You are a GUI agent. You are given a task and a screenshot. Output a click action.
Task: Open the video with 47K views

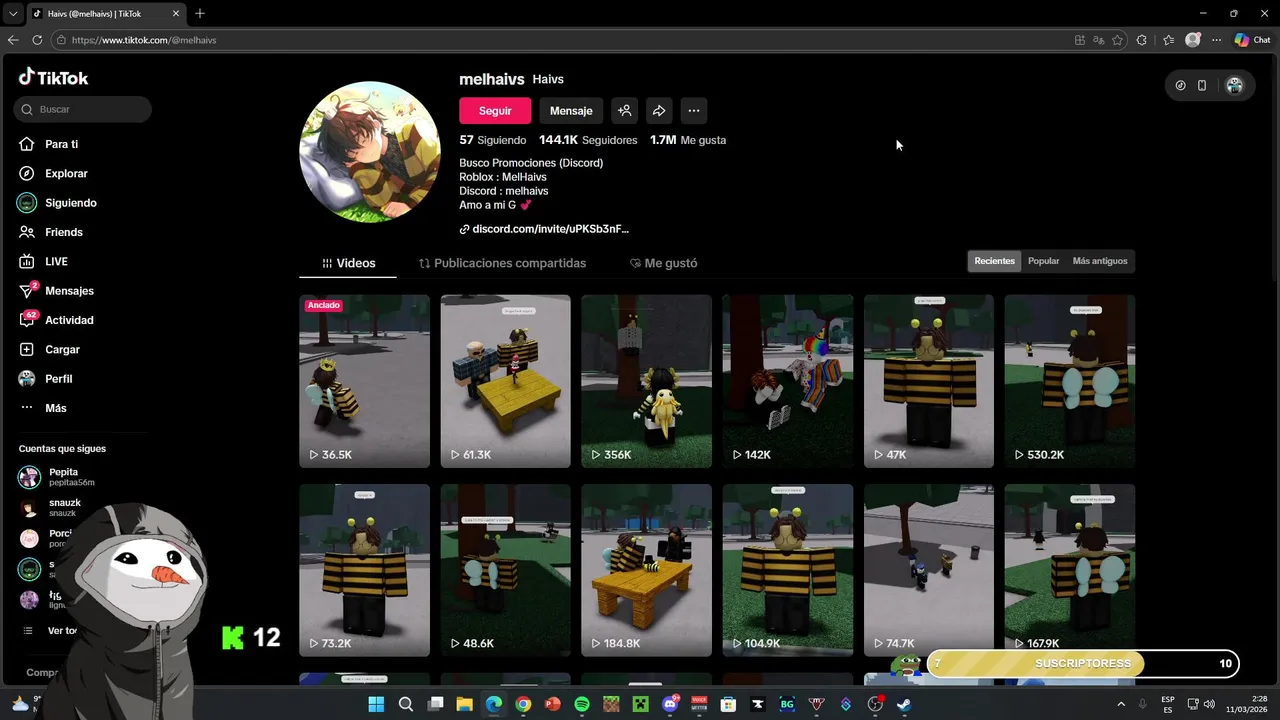pos(929,381)
